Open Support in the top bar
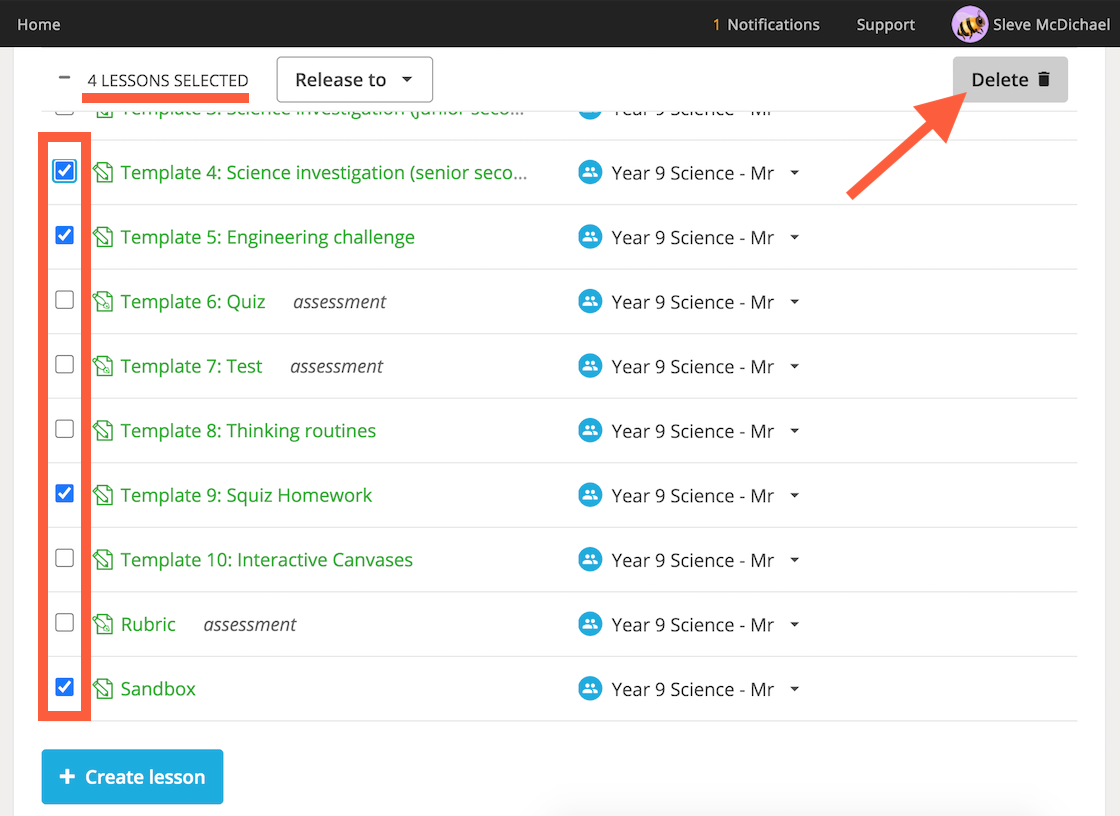This screenshot has width=1120, height=816. click(x=886, y=24)
